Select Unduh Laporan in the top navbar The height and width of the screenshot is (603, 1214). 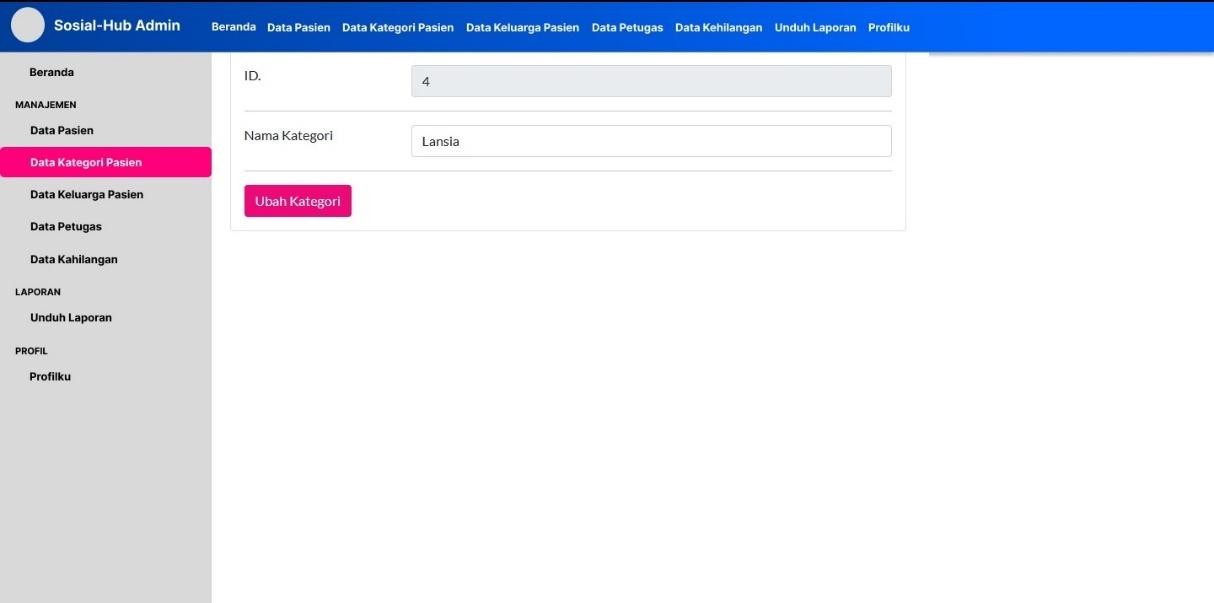point(815,27)
